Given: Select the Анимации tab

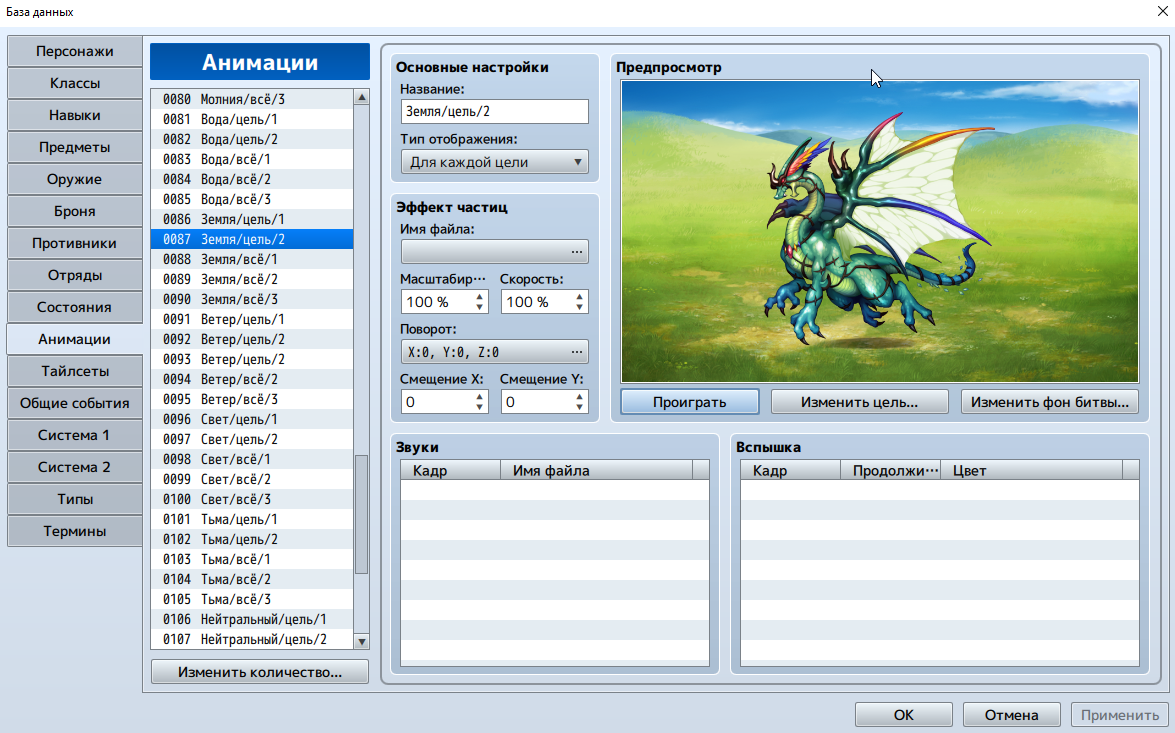Looking at the screenshot, I should pyautogui.click(x=75, y=339).
